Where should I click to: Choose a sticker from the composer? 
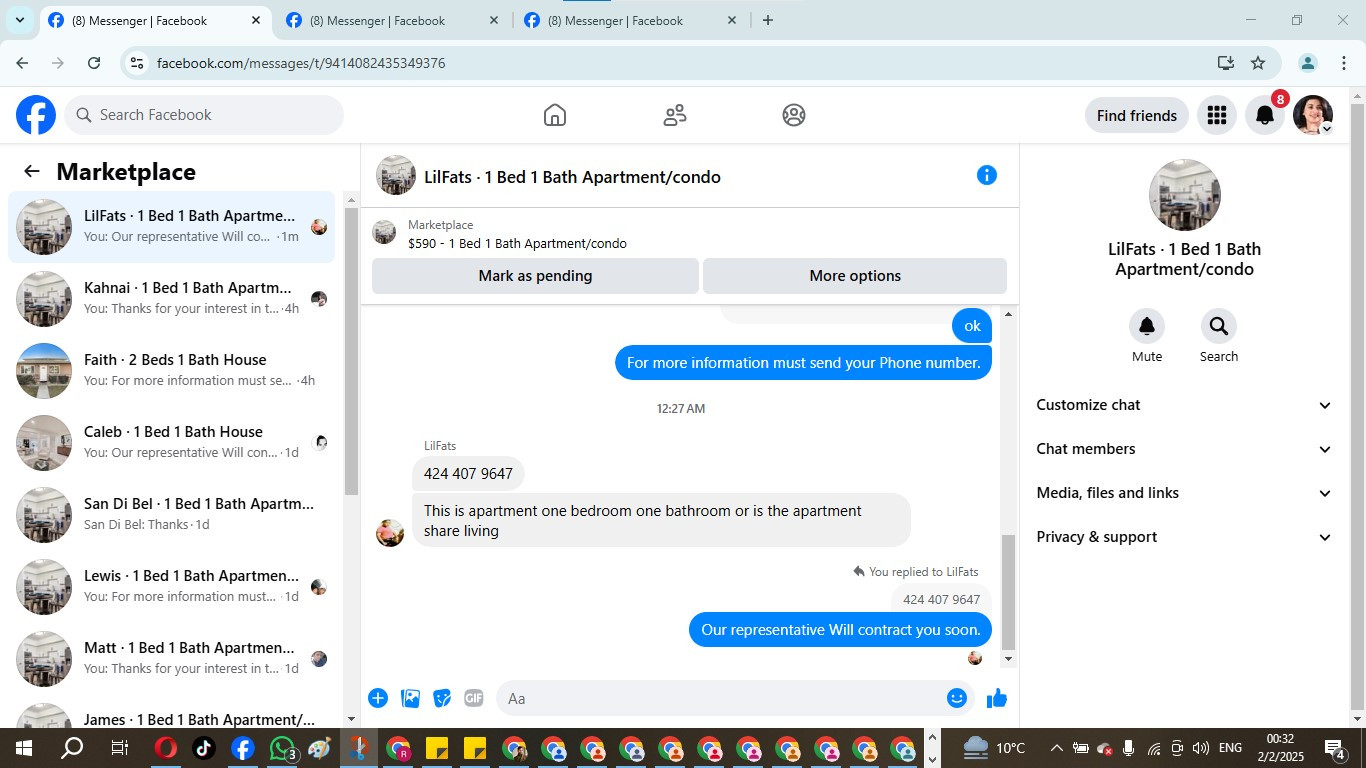[x=442, y=698]
